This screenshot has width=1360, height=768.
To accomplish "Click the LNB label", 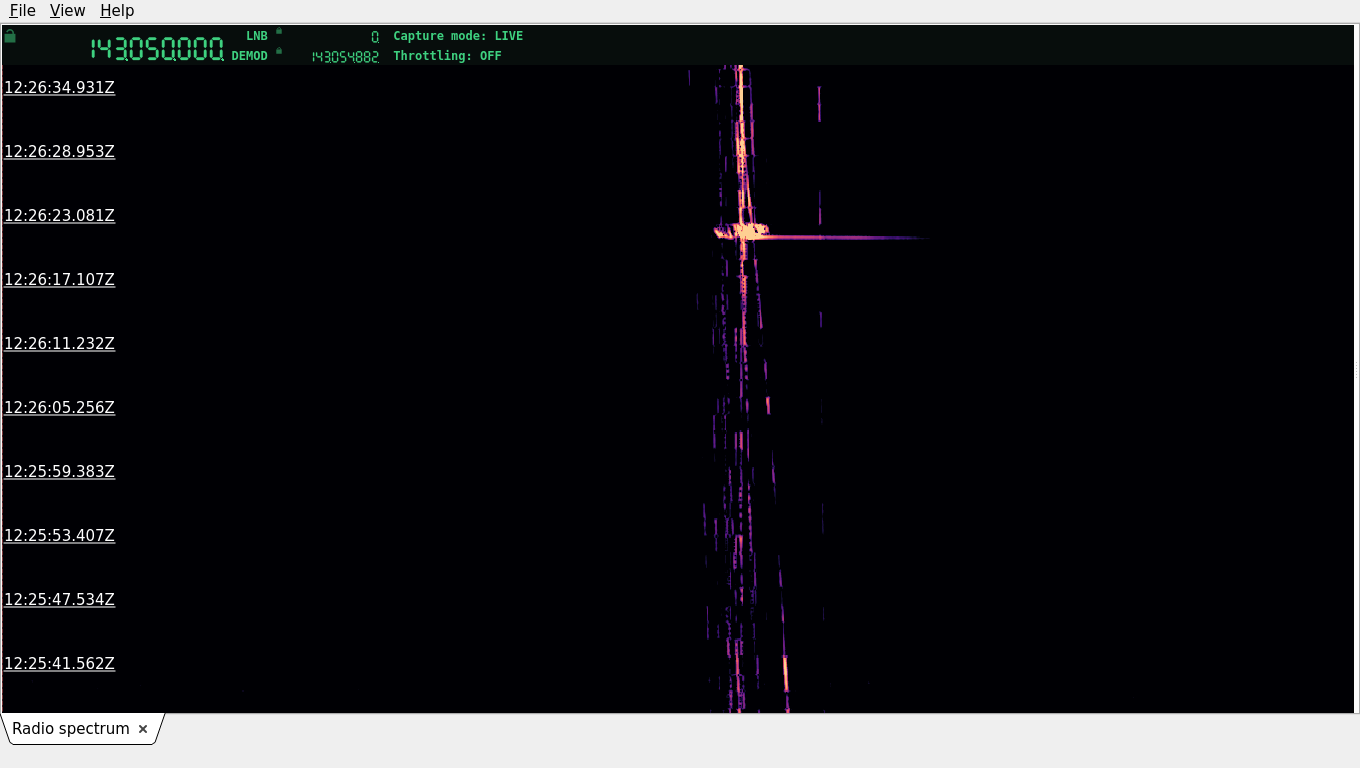I will (257, 36).
